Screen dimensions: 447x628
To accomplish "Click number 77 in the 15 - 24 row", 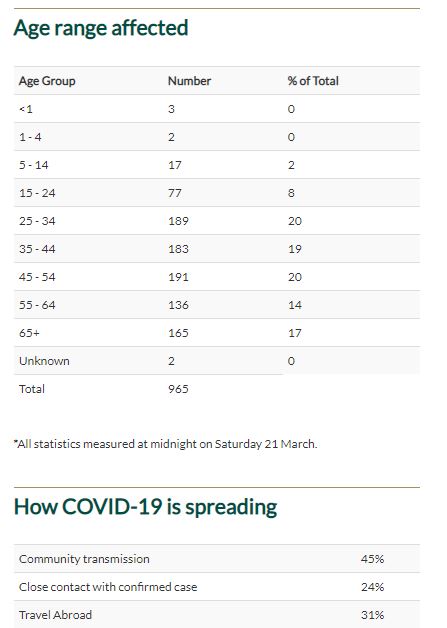I will [175, 193].
